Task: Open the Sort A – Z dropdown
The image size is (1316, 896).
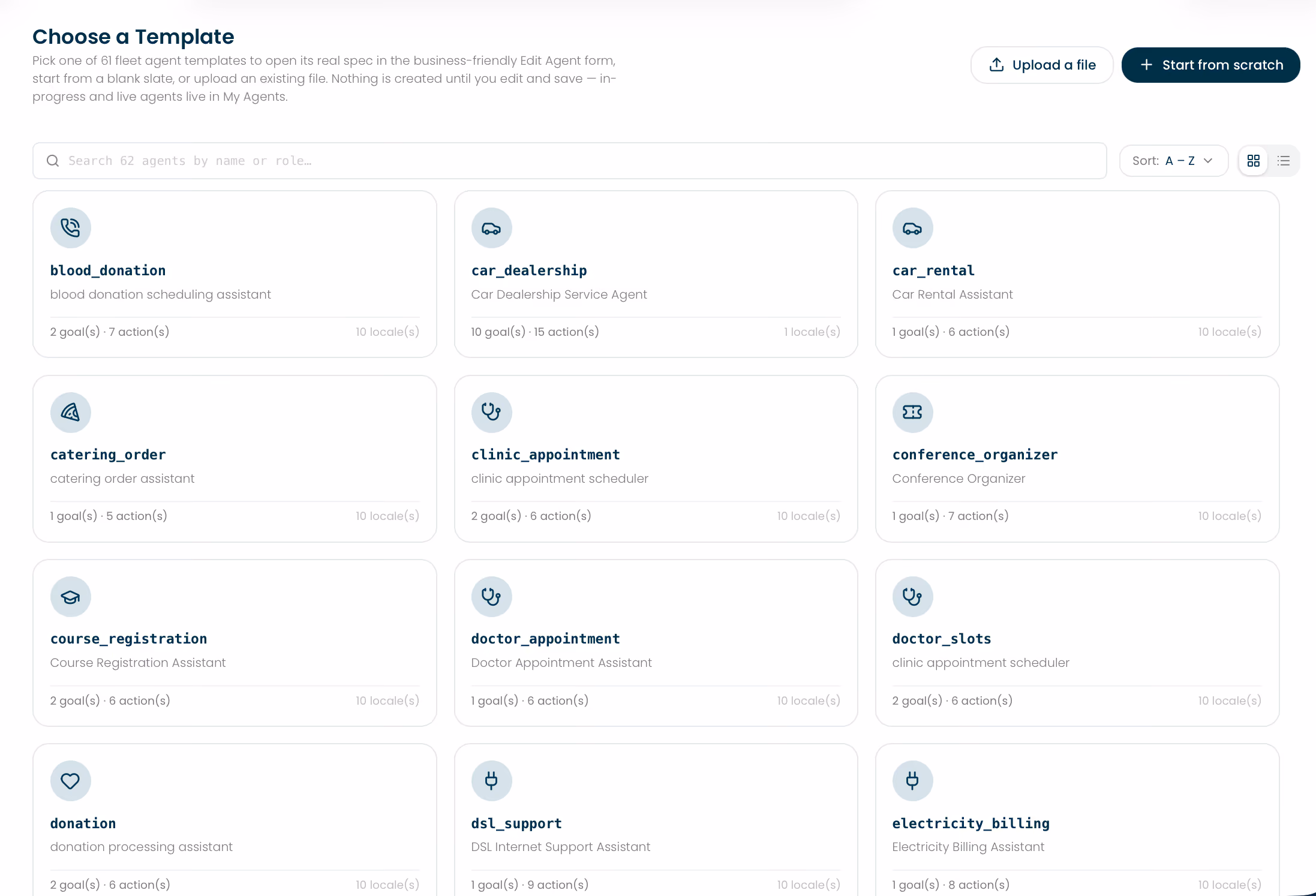Action: 1173,161
